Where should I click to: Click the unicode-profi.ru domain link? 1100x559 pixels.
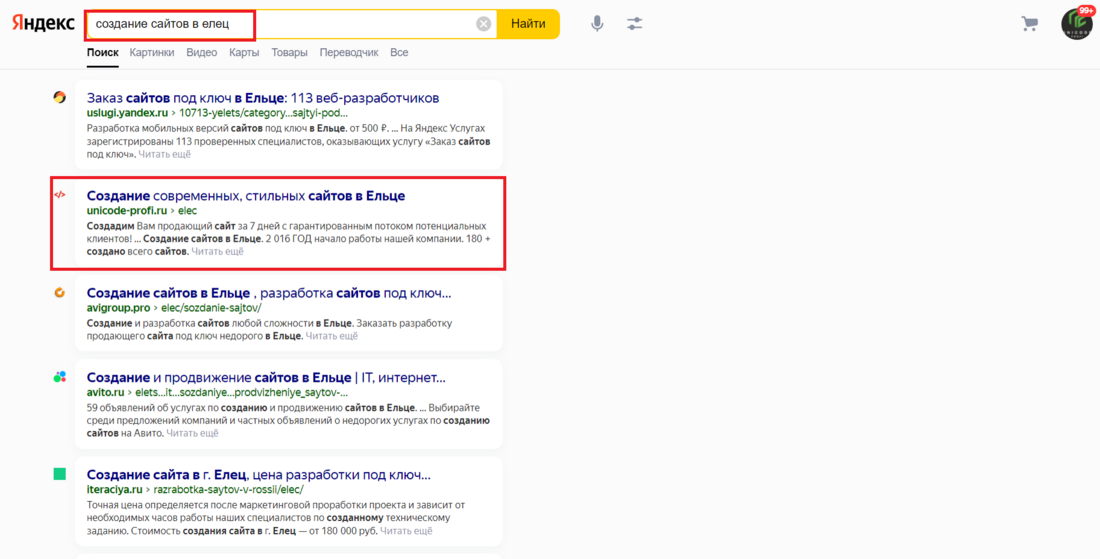(126, 210)
